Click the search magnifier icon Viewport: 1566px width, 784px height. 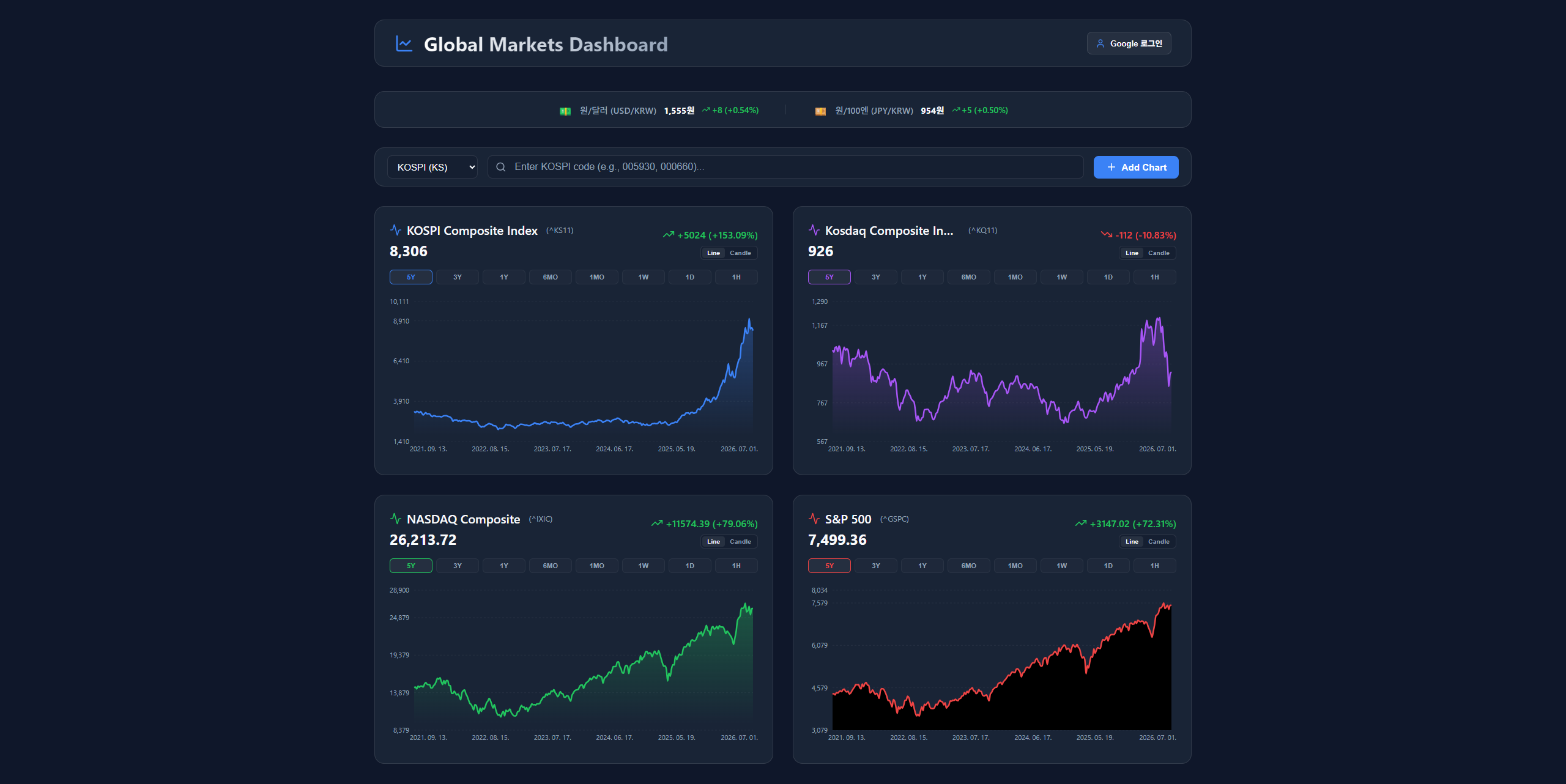(500, 167)
